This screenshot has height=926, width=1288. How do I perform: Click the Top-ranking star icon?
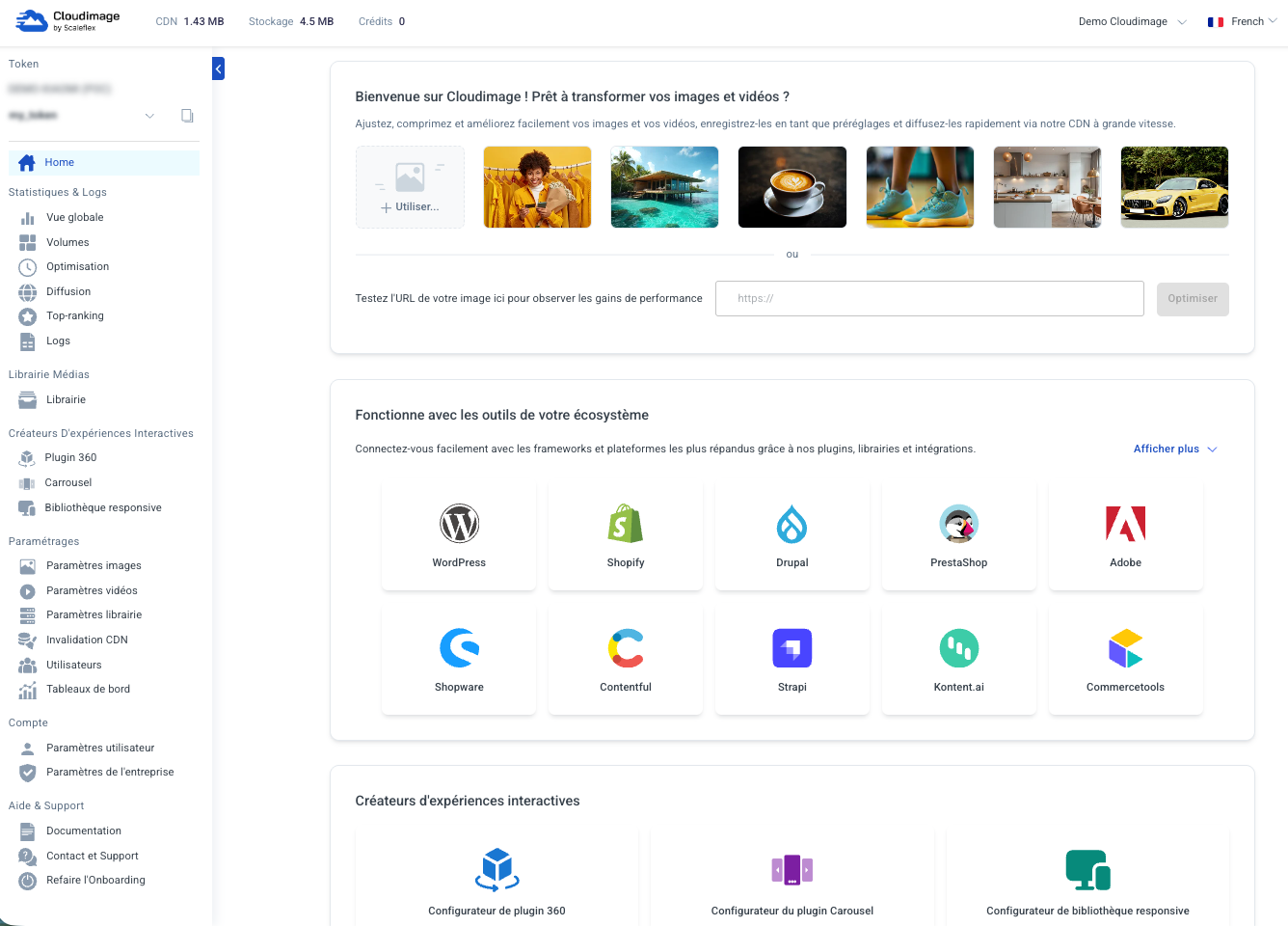[x=28, y=316]
